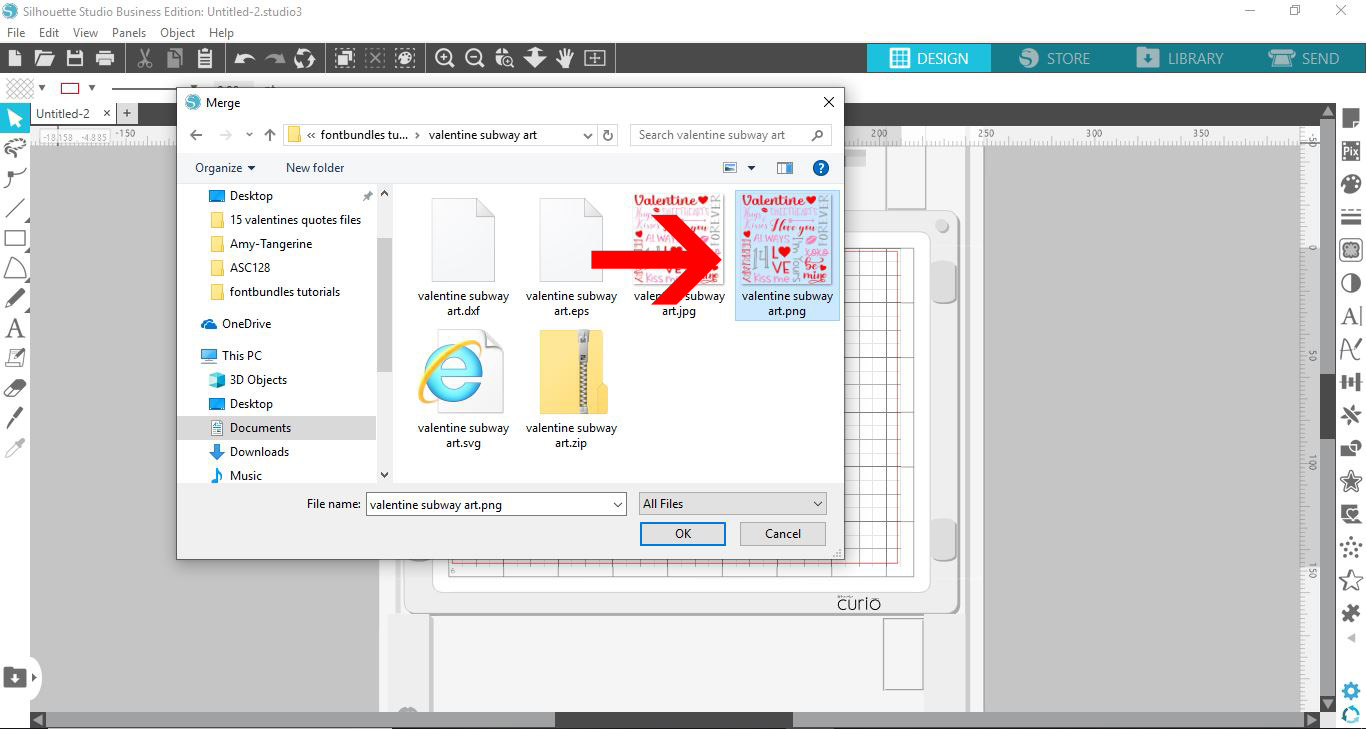
Task: Open the Preferences gear icon
Action: (x=1351, y=691)
